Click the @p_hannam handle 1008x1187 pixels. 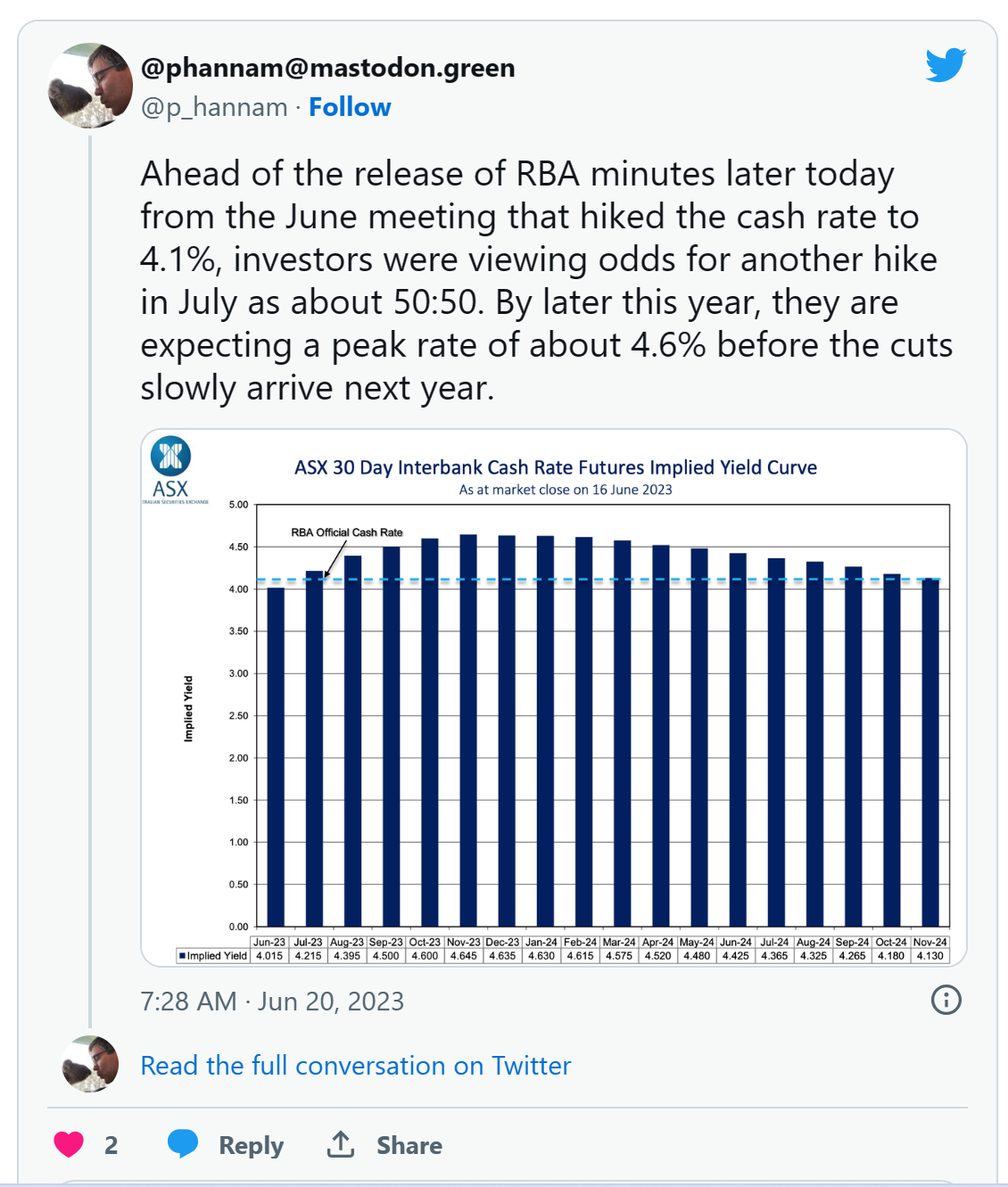coord(214,107)
